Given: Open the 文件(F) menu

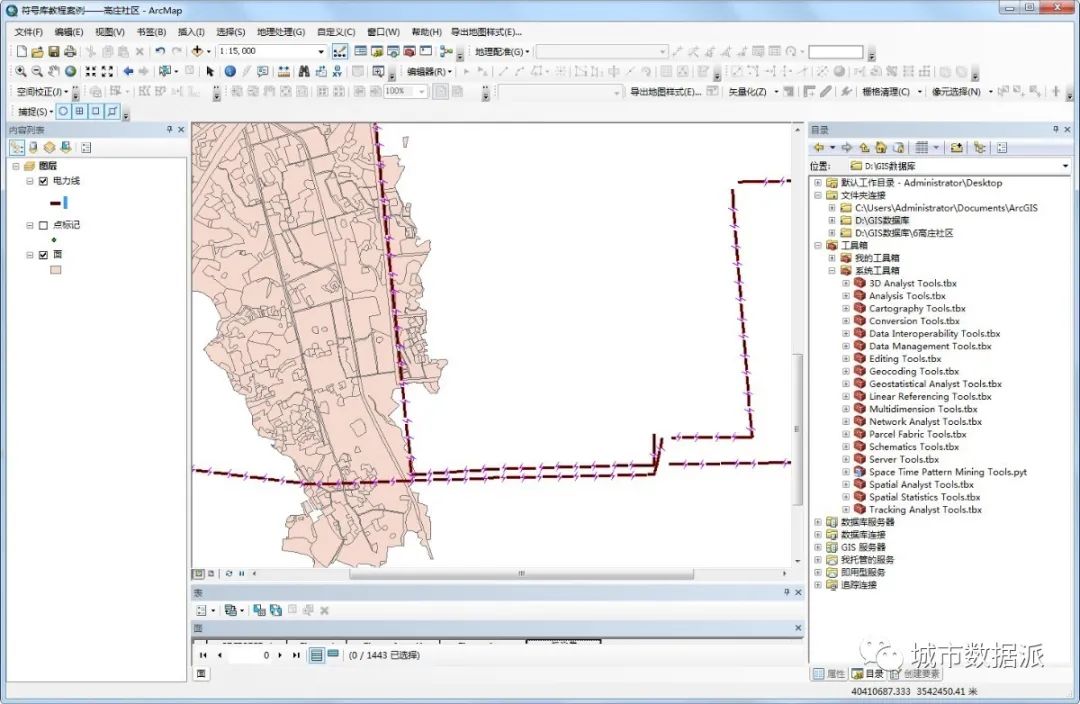Looking at the screenshot, I should tap(28, 32).
